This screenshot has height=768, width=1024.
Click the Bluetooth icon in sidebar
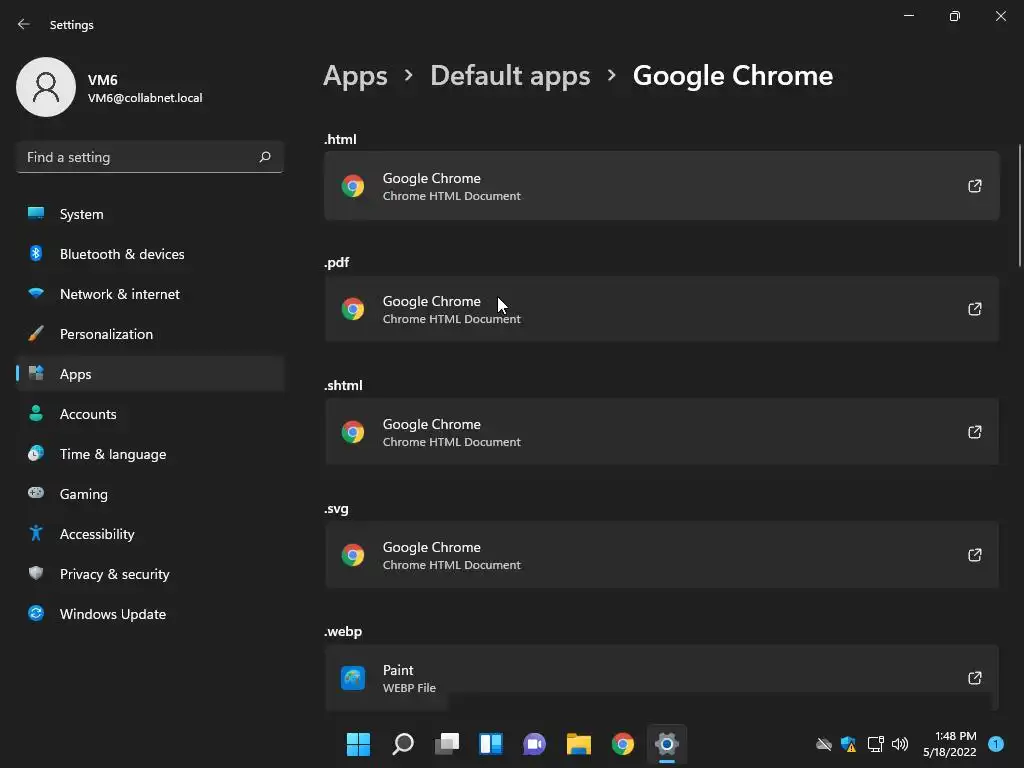pyautogui.click(x=36, y=253)
